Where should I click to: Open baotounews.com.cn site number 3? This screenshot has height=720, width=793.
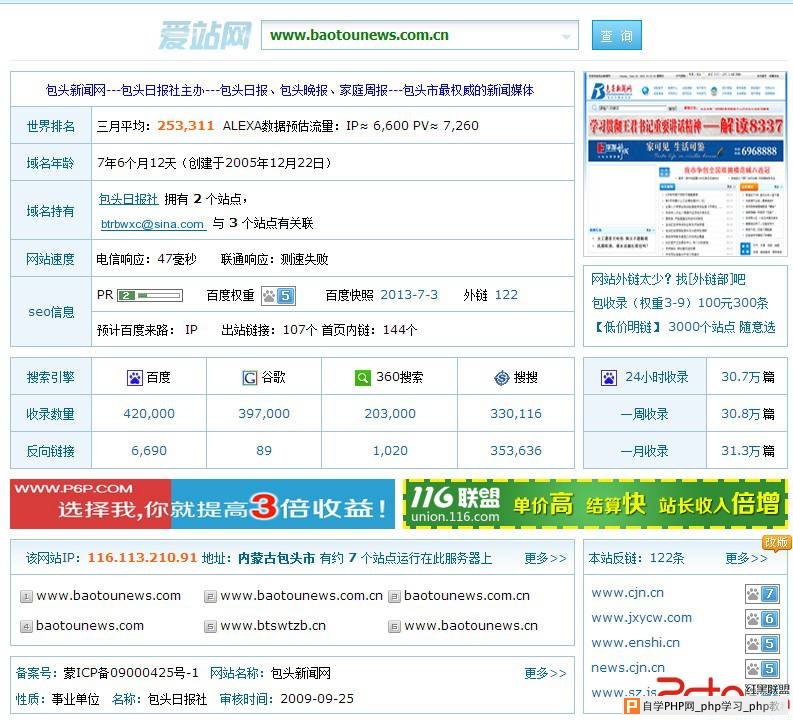[x=467, y=596]
